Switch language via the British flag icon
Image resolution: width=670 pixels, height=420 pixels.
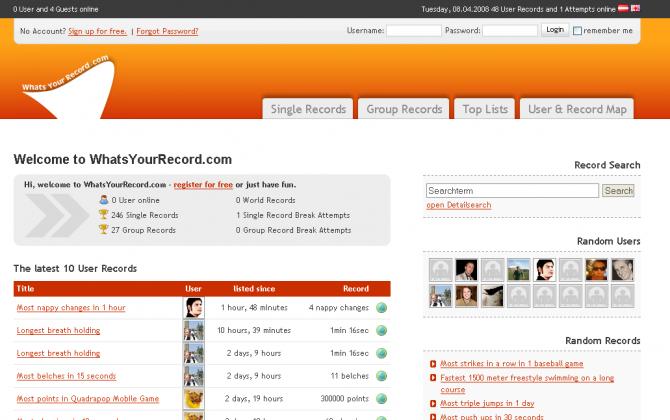tap(635, 9)
